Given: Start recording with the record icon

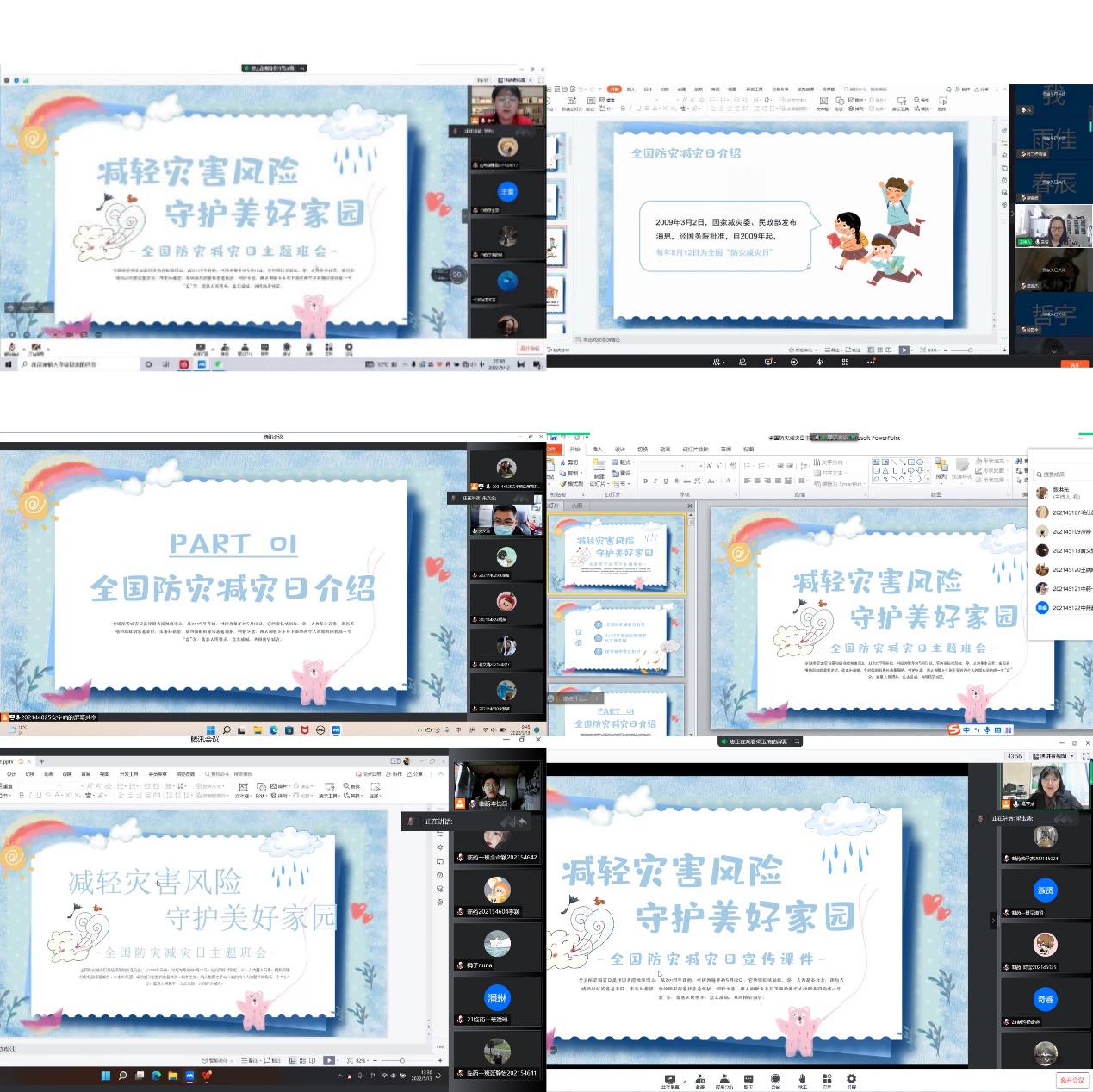Looking at the screenshot, I should pyautogui.click(x=775, y=1079).
